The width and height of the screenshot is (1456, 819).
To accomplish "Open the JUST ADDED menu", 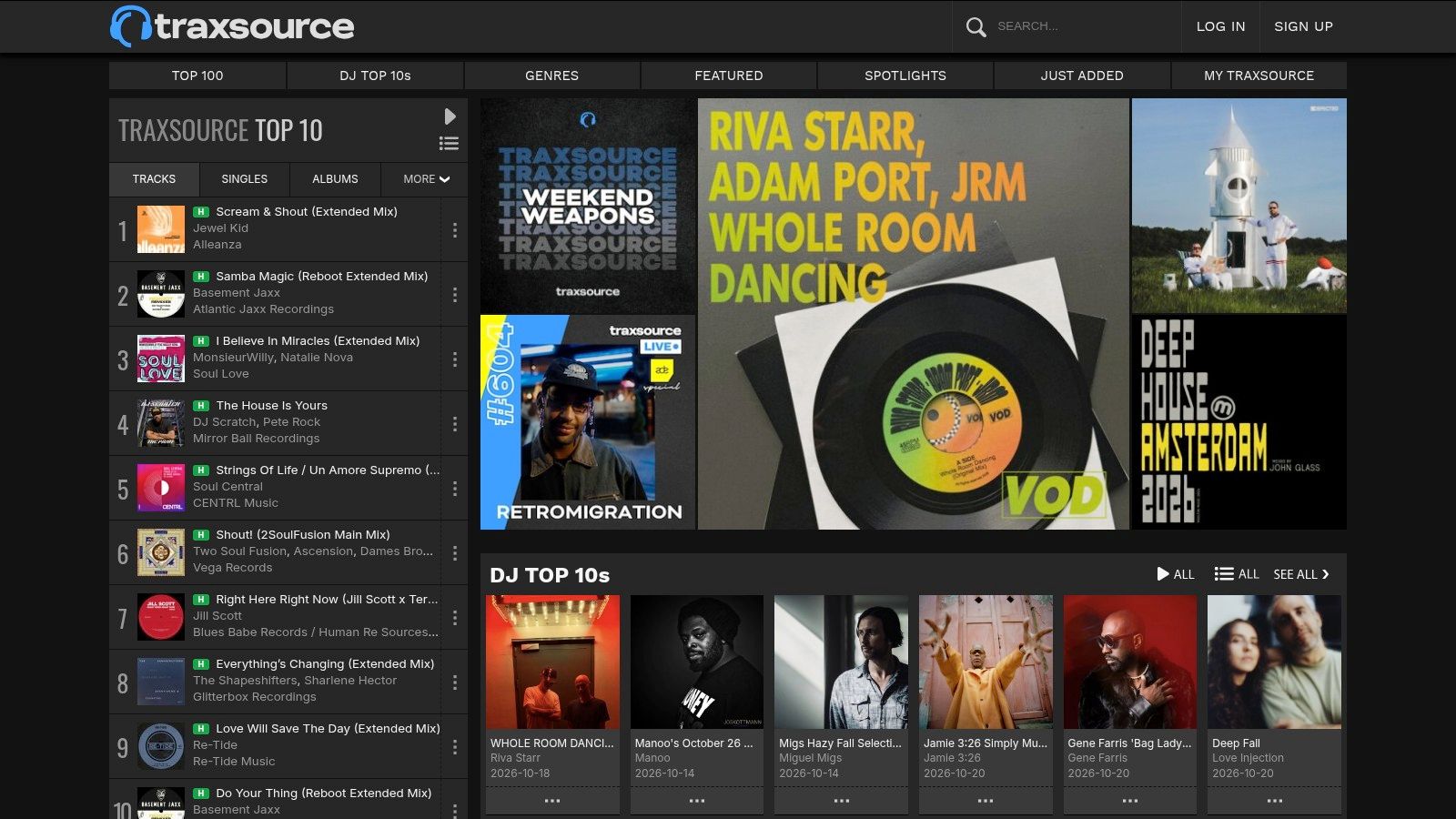I will click(x=1082, y=76).
